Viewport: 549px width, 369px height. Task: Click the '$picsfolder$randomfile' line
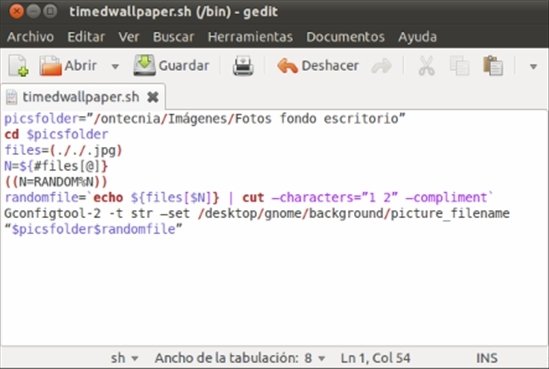click(93, 229)
